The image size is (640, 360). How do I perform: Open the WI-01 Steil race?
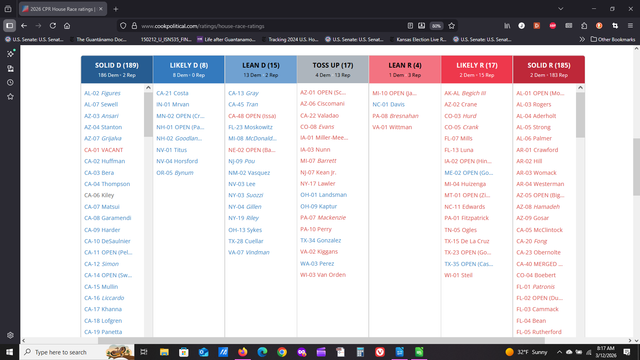tap(458, 275)
